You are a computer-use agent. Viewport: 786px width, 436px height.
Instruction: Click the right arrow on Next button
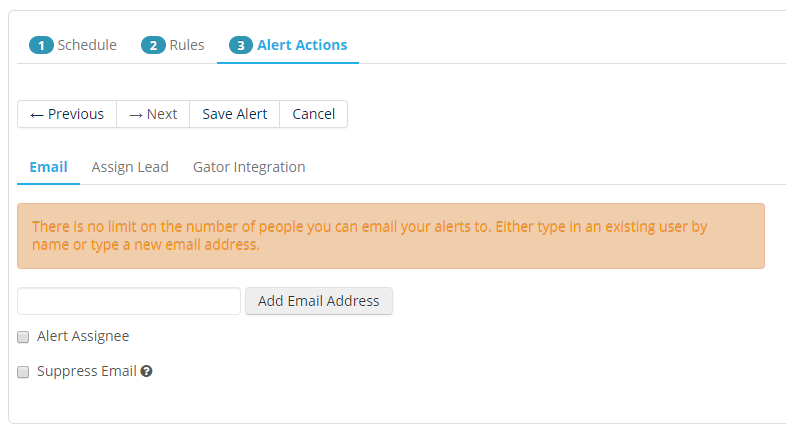136,114
